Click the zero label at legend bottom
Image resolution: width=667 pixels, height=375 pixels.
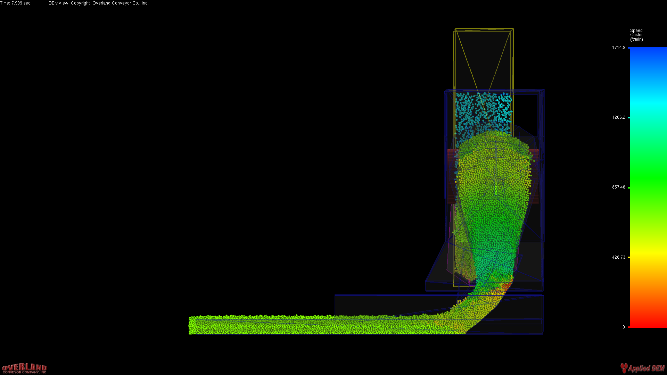tap(624, 327)
